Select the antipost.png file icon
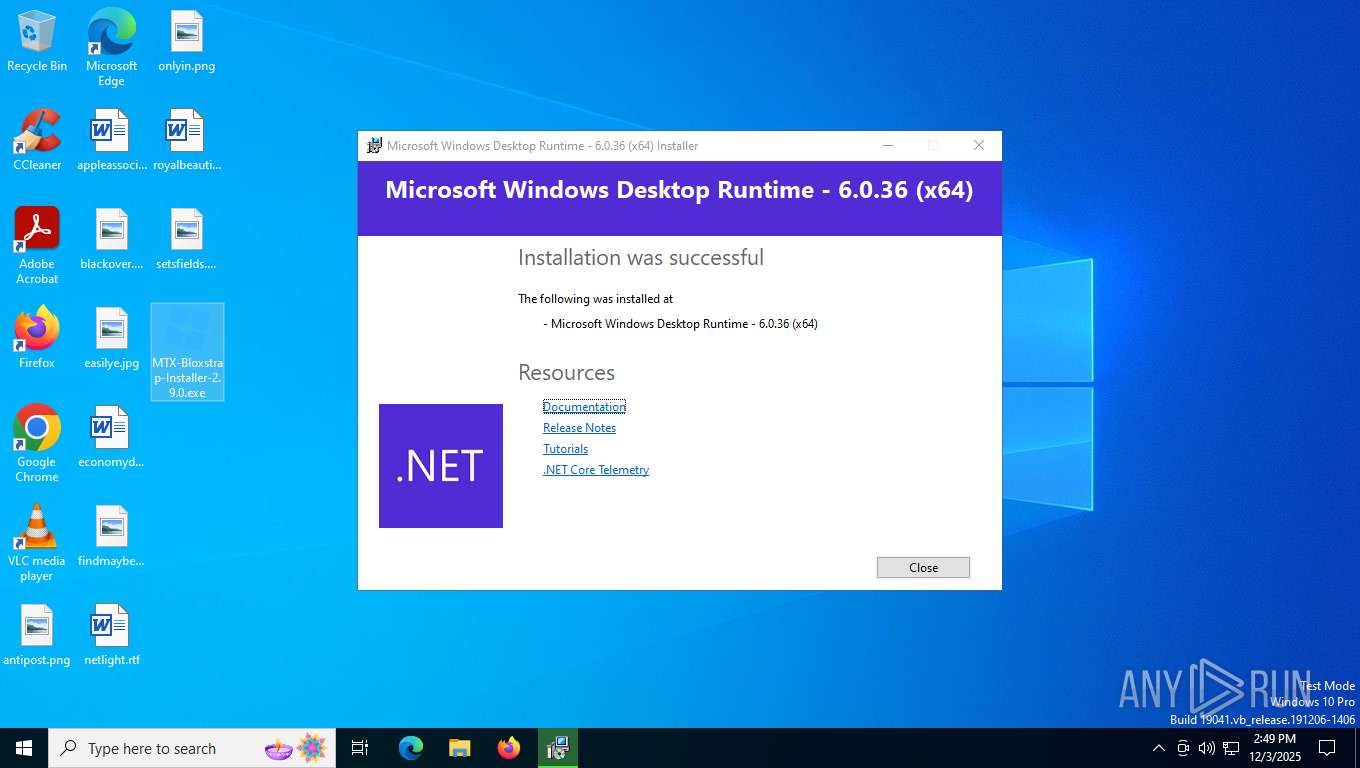This screenshot has height=768, width=1360. [x=37, y=635]
